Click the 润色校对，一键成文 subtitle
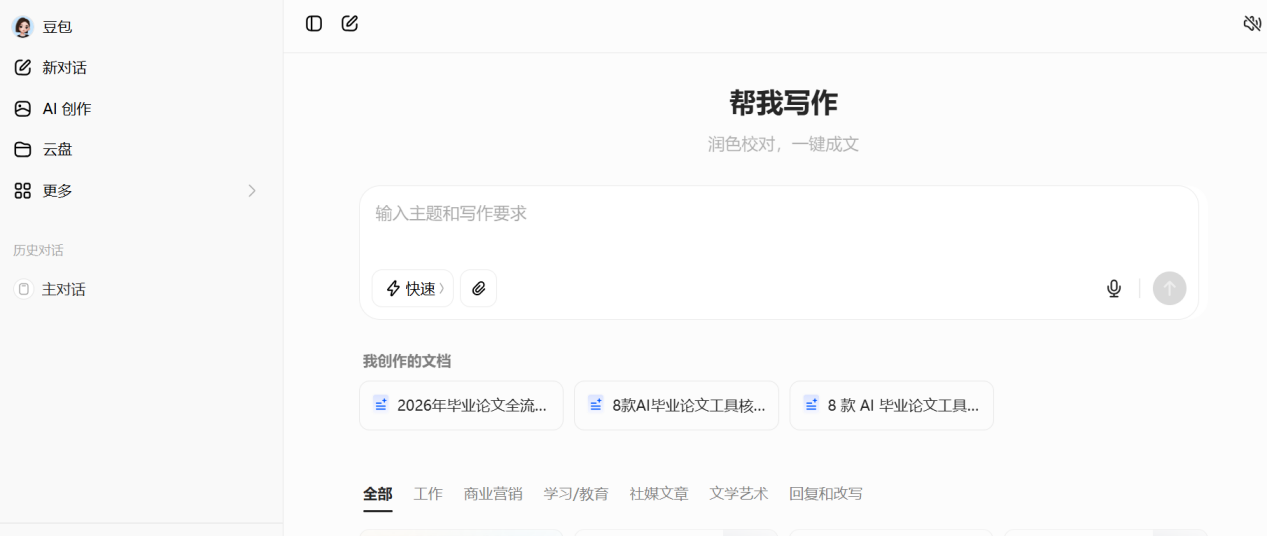1267x536 pixels. 783,144
